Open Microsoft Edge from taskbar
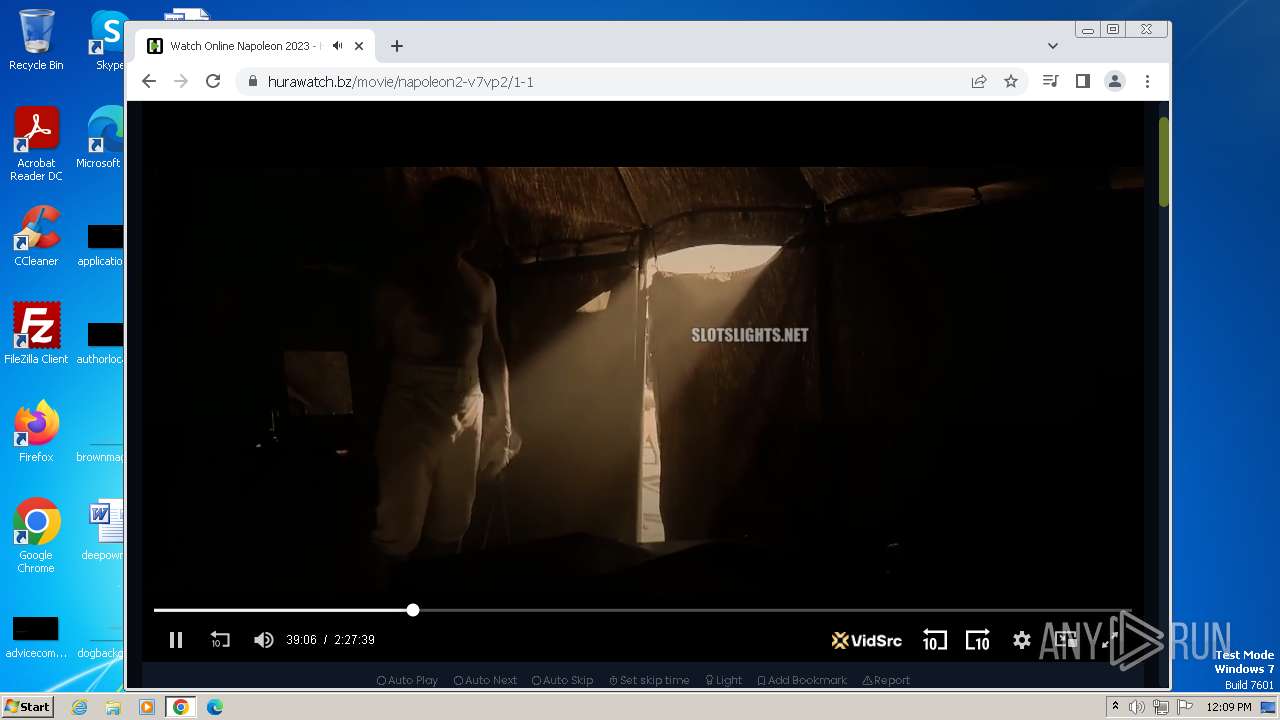The height and width of the screenshot is (720, 1280). point(214,707)
